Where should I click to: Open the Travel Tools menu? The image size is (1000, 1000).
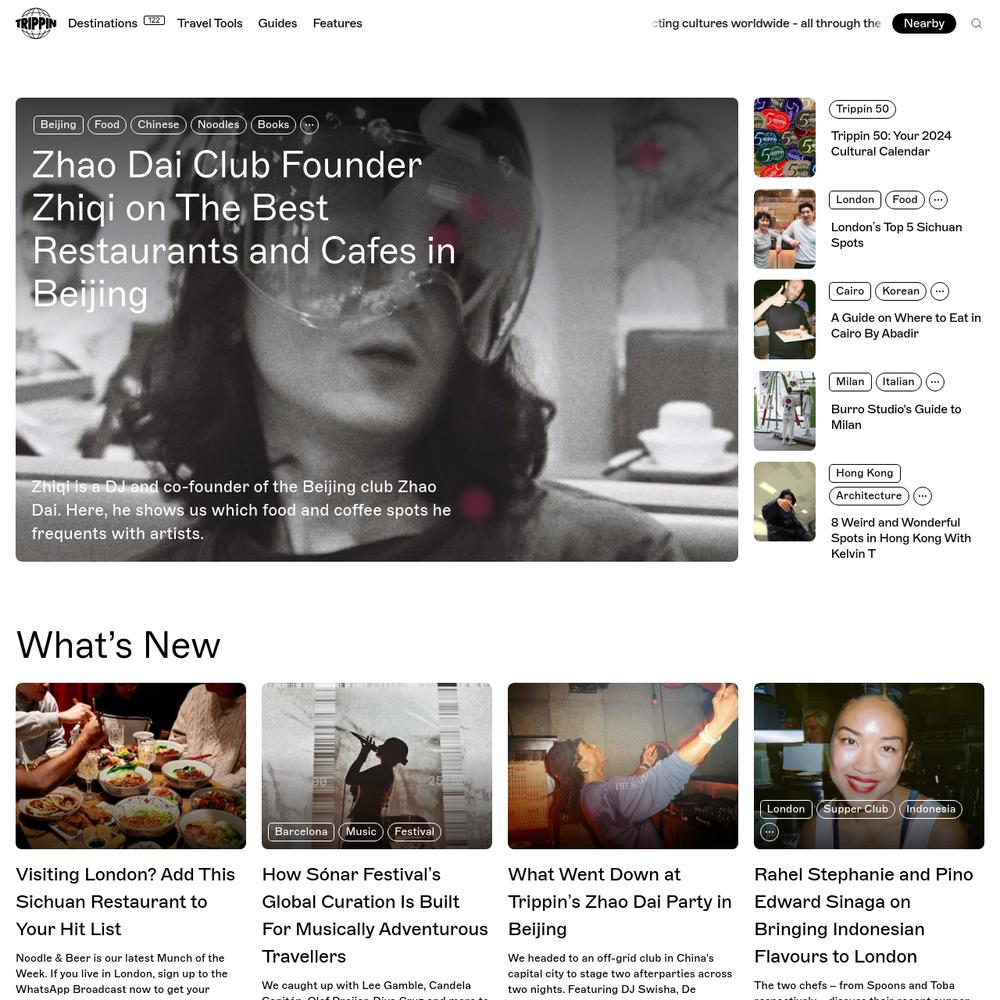(210, 24)
